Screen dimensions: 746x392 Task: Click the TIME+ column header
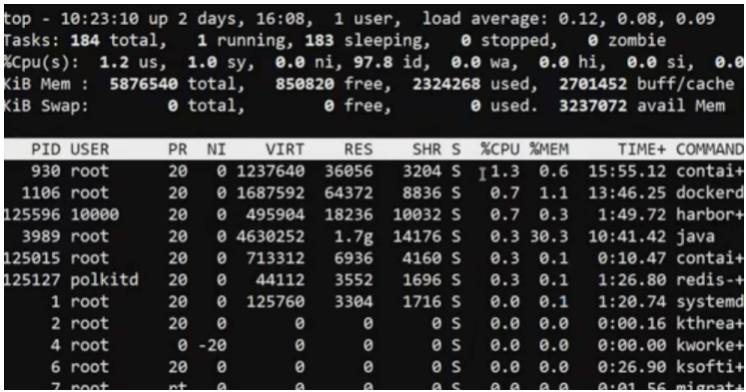[642, 149]
